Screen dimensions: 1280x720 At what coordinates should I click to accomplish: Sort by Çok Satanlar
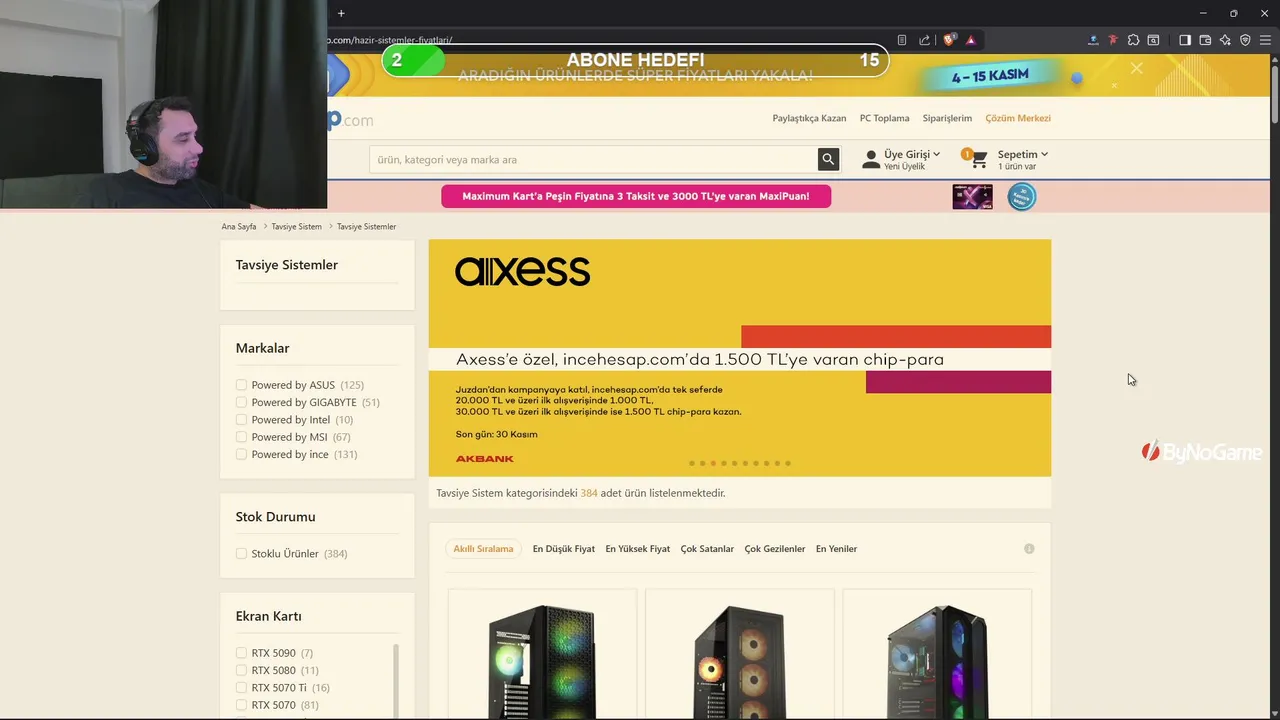point(707,548)
